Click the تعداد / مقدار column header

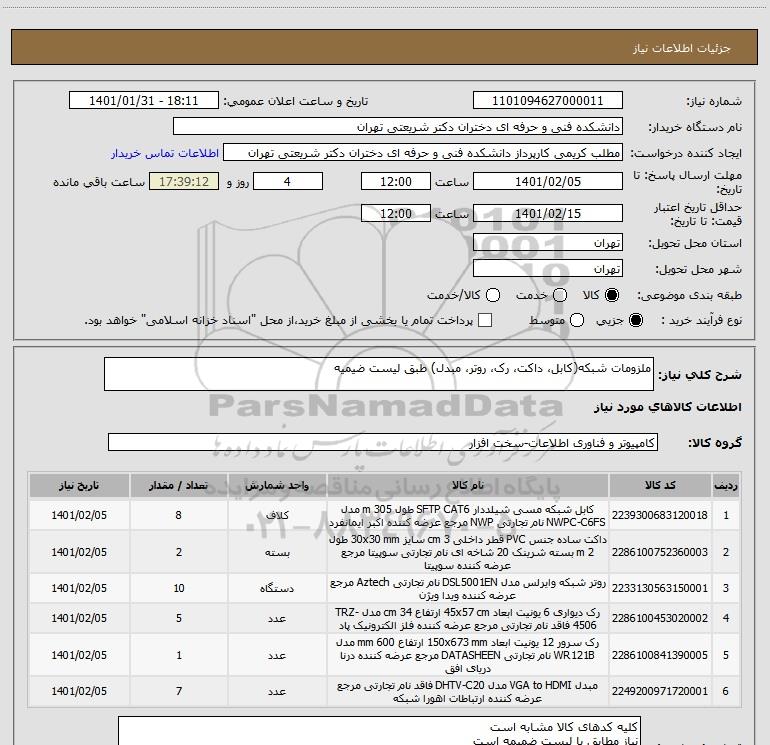click(x=179, y=486)
